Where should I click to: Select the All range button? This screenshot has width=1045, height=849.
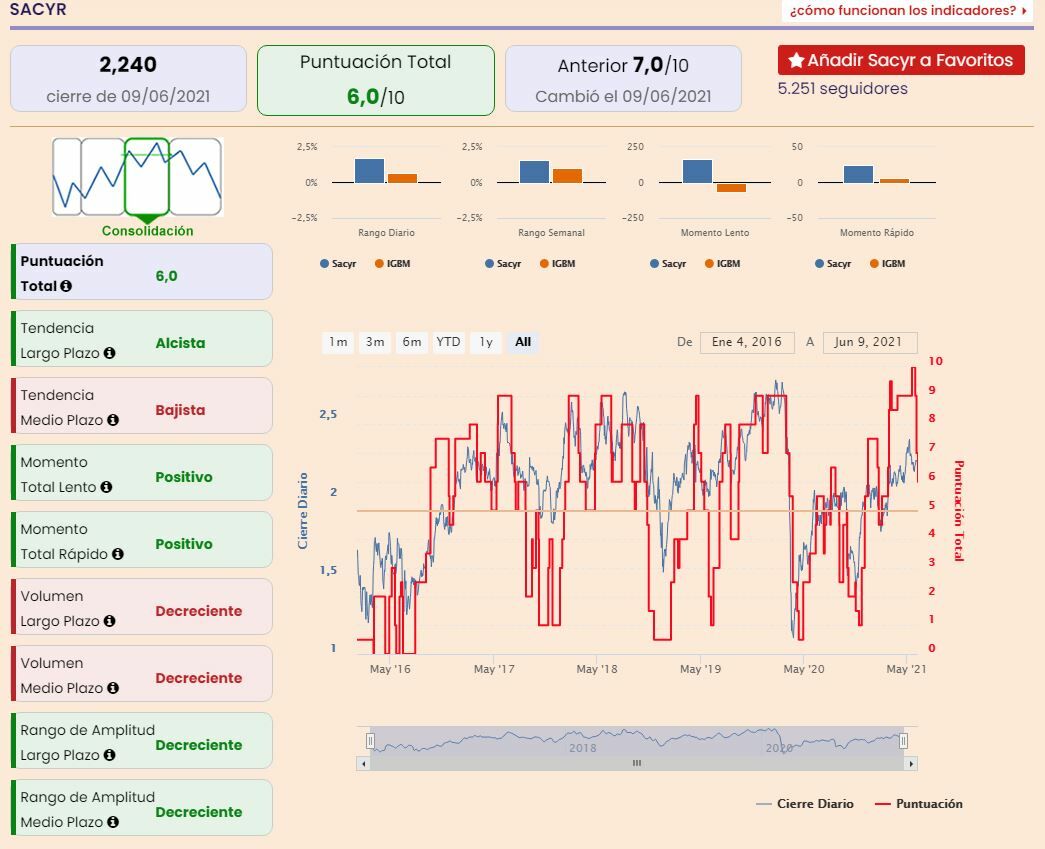point(523,342)
